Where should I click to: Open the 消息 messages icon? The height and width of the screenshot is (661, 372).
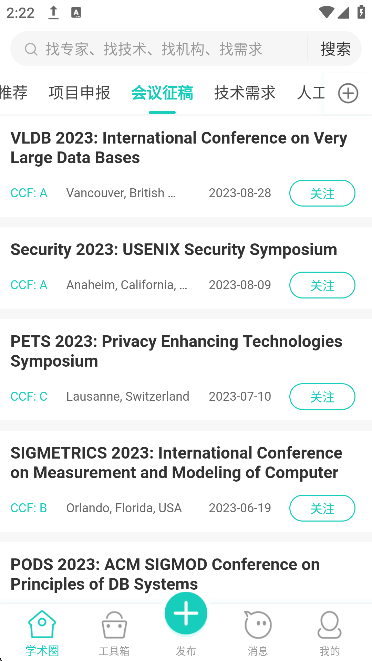(258, 625)
